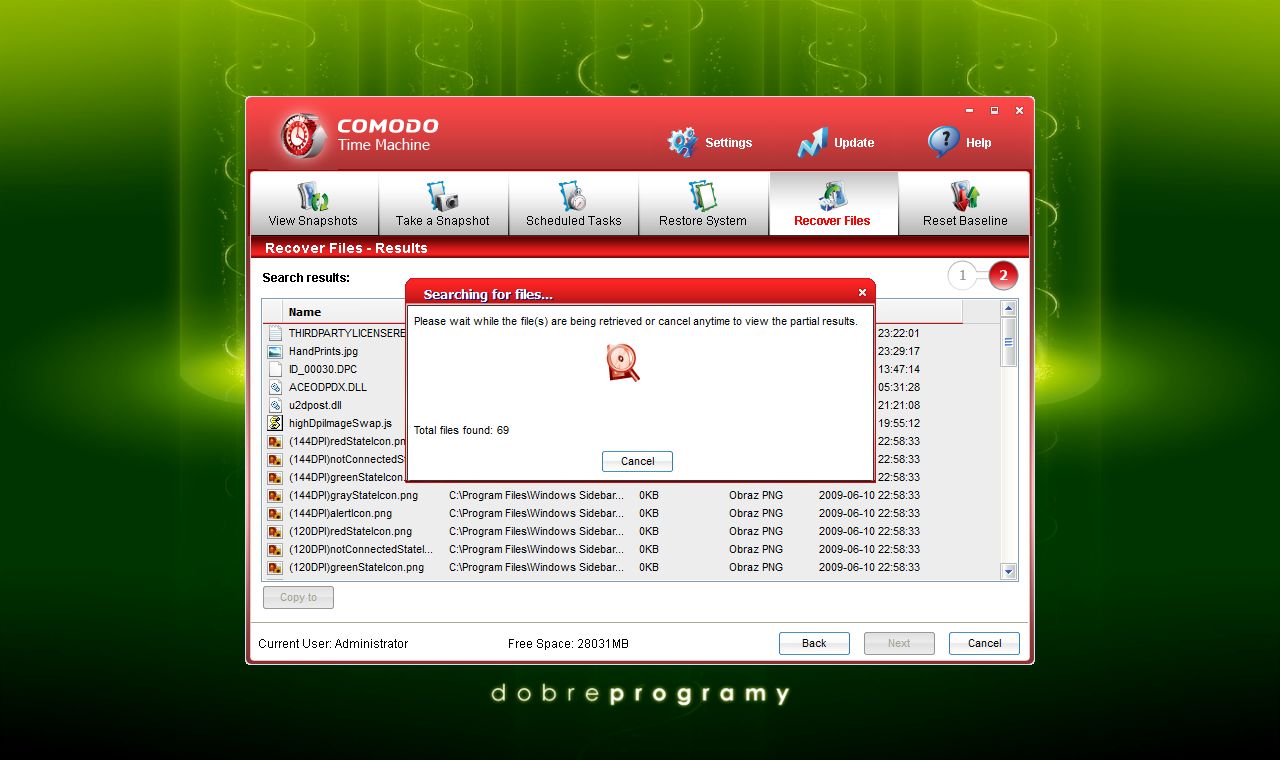
Task: Select ID_00030.DPC file name
Action: tap(323, 369)
